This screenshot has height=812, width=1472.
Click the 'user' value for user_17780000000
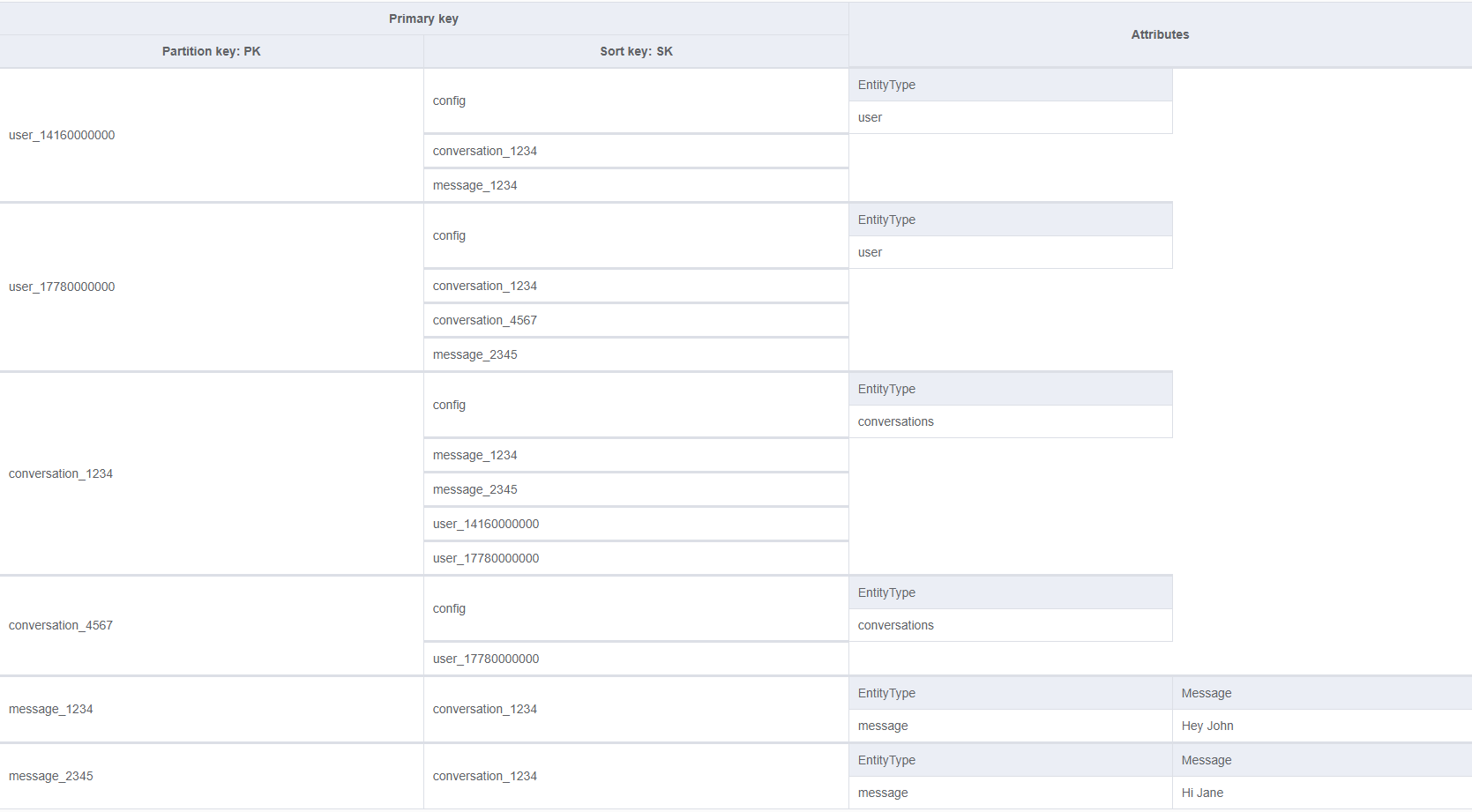pos(1011,252)
